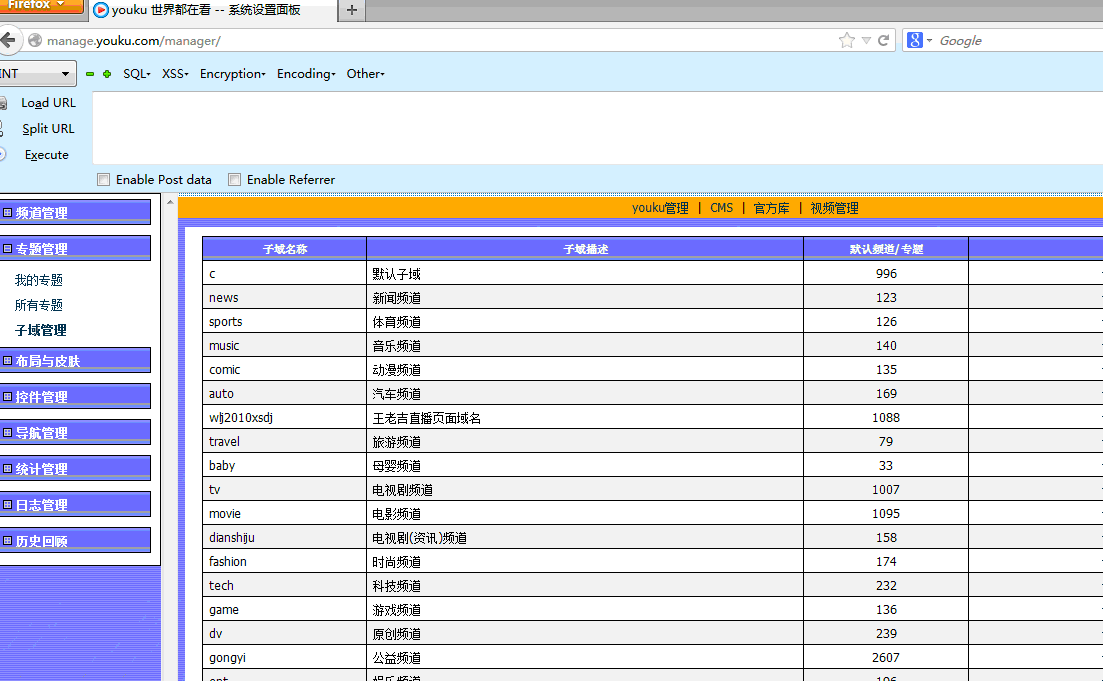
Task: Expand the 布局与皮肤 sidebar section
Action: tap(75, 361)
